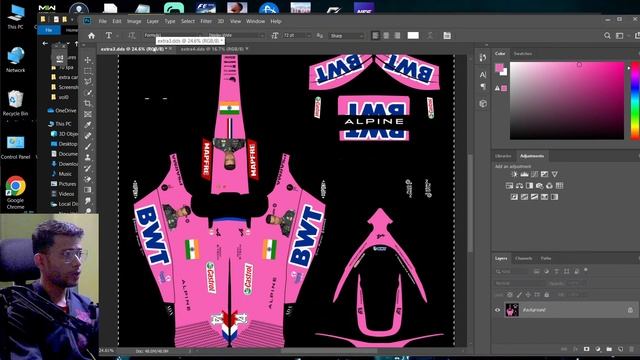Create new group folder in Layers panel
Screen dimensions: 640x360
pyautogui.click(x=609, y=349)
